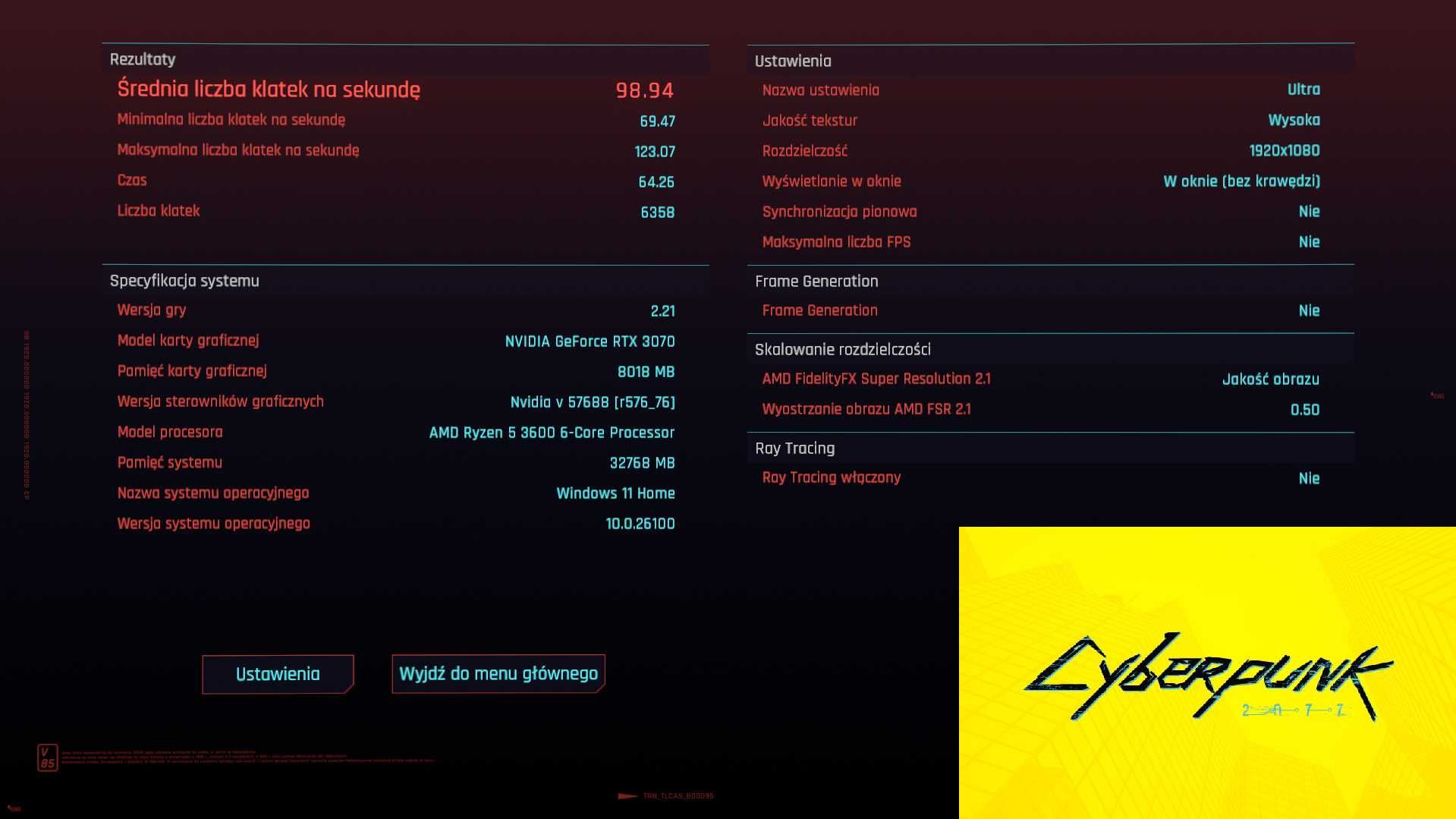Click Wyjdź do menu głównego button
Image resolution: width=1456 pixels, height=819 pixels.
pyautogui.click(x=498, y=673)
